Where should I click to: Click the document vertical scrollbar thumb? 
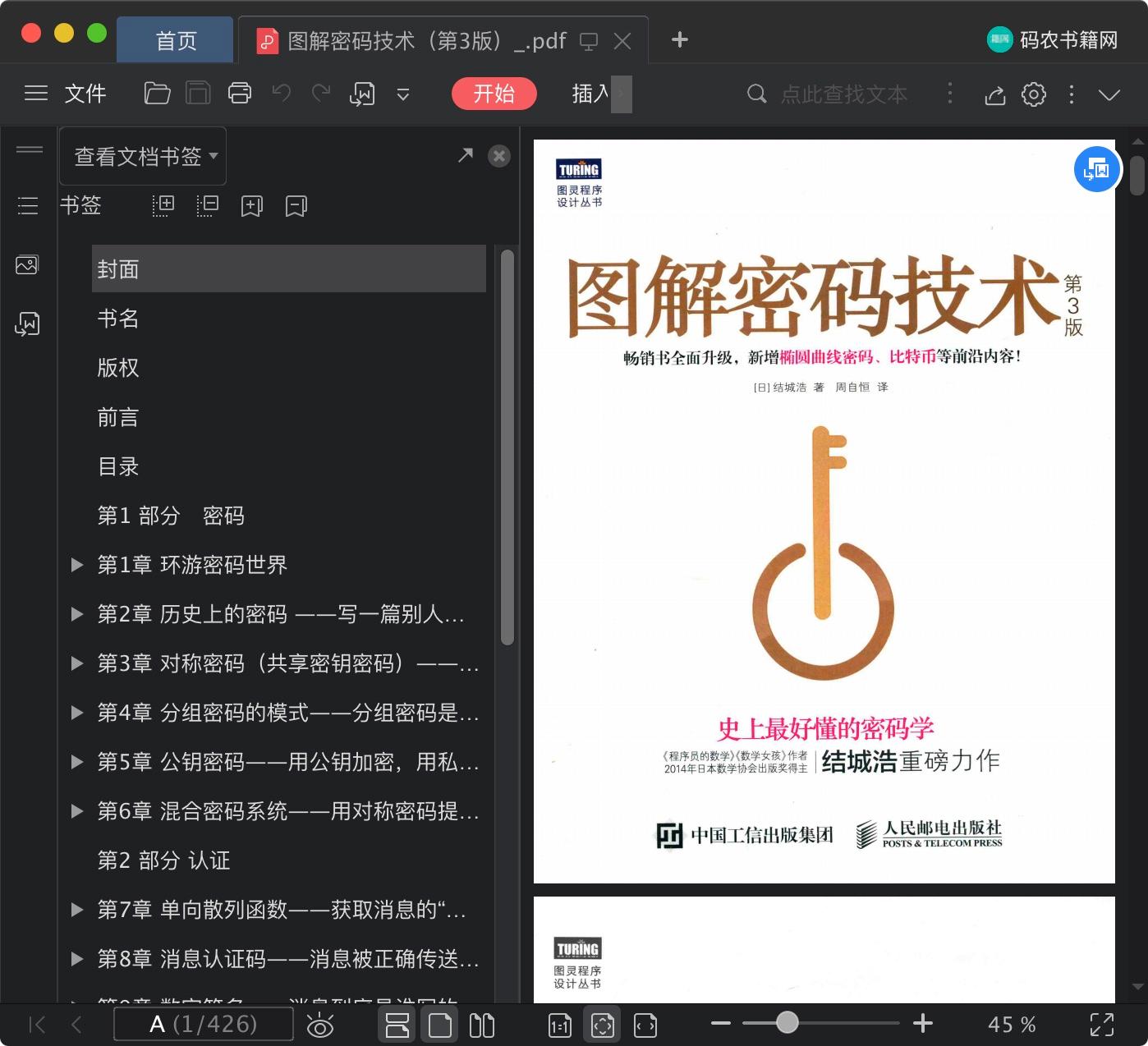1137,175
